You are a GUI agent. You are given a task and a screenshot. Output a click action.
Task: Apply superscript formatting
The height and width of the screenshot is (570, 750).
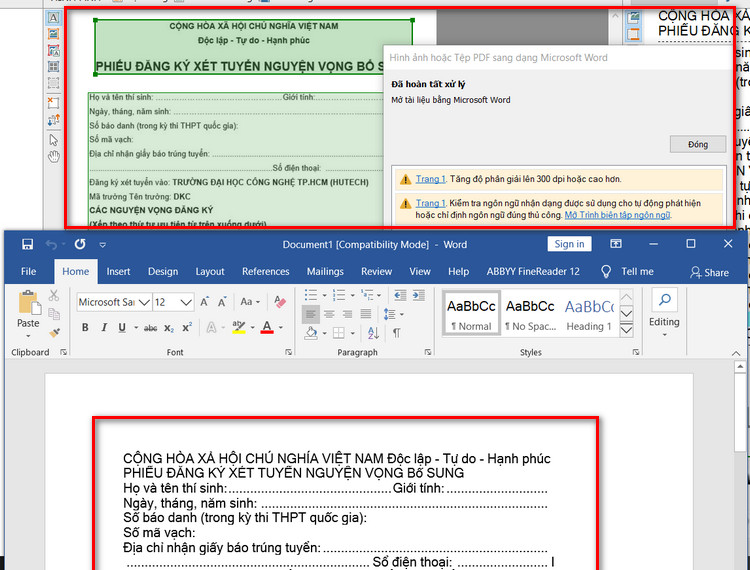click(x=187, y=328)
